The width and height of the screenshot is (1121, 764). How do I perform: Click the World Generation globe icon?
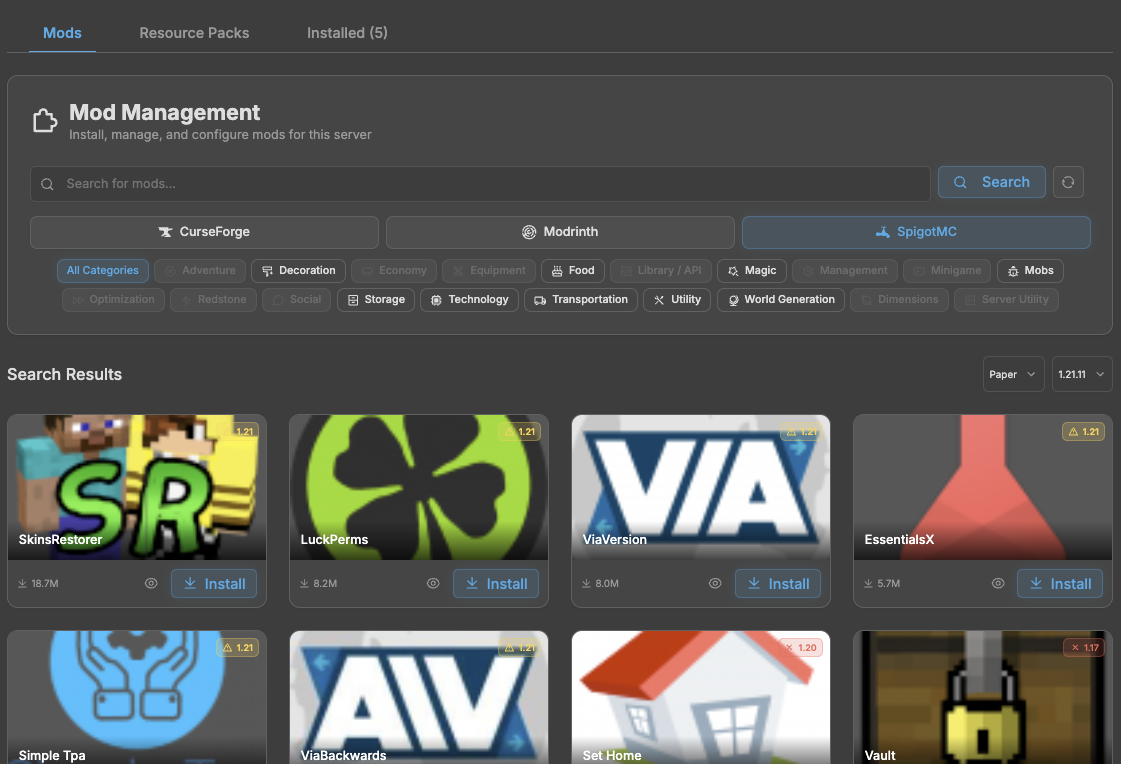click(733, 299)
